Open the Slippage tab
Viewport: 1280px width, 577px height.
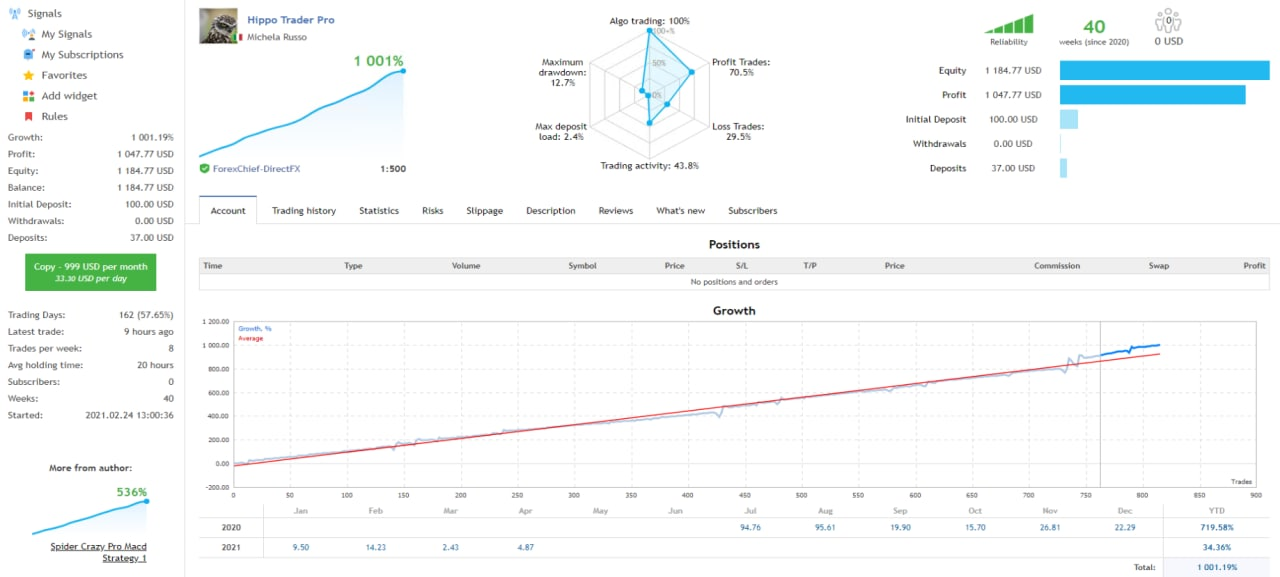click(485, 211)
